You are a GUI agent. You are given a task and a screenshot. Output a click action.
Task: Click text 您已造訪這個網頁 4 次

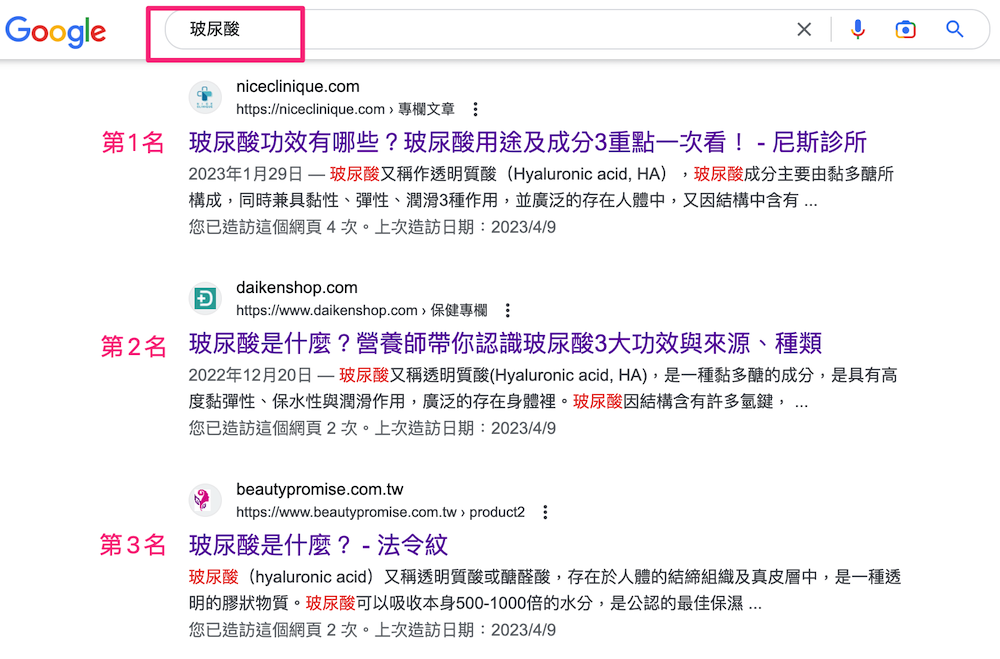[x=273, y=227]
